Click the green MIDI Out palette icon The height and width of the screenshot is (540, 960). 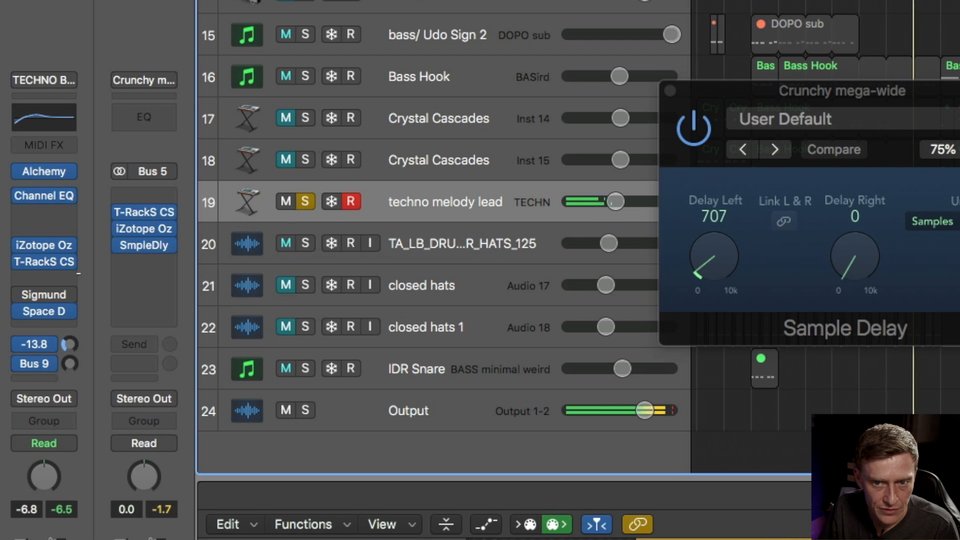pos(556,524)
